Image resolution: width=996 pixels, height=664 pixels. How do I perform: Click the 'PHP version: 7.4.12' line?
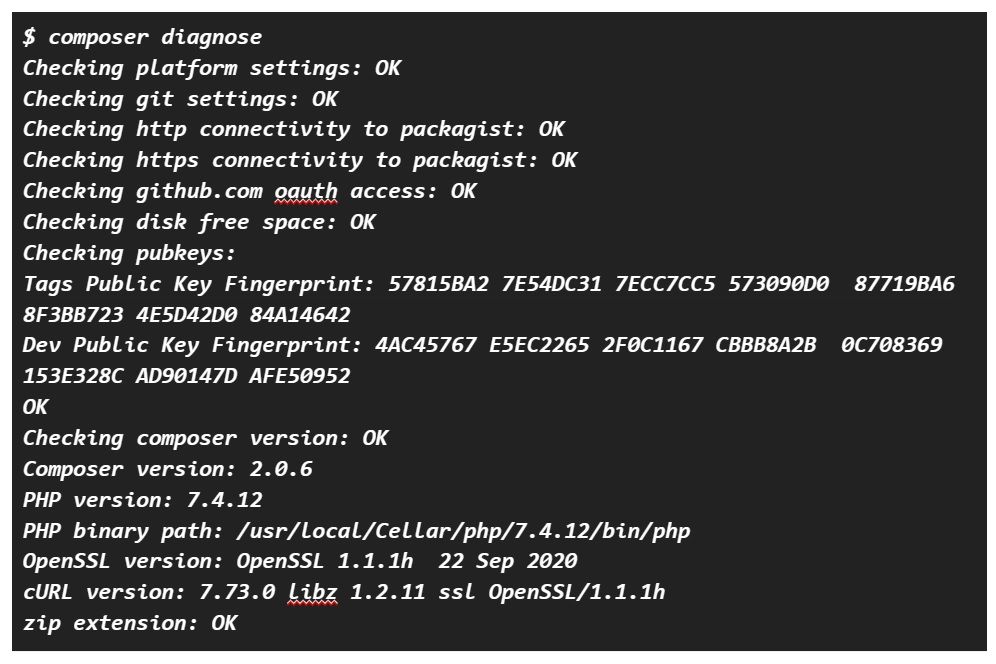(x=142, y=500)
